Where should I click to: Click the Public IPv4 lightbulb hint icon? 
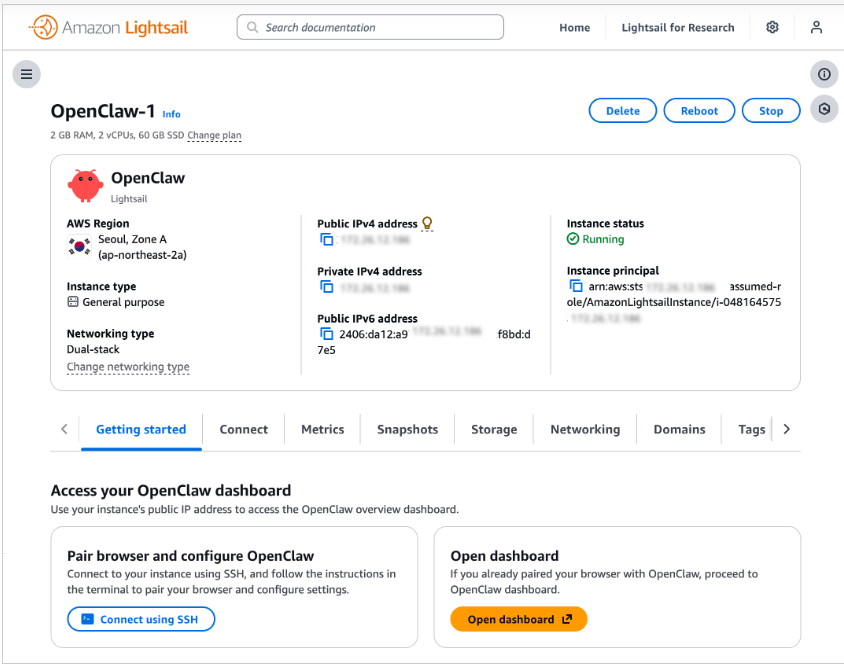click(x=428, y=224)
